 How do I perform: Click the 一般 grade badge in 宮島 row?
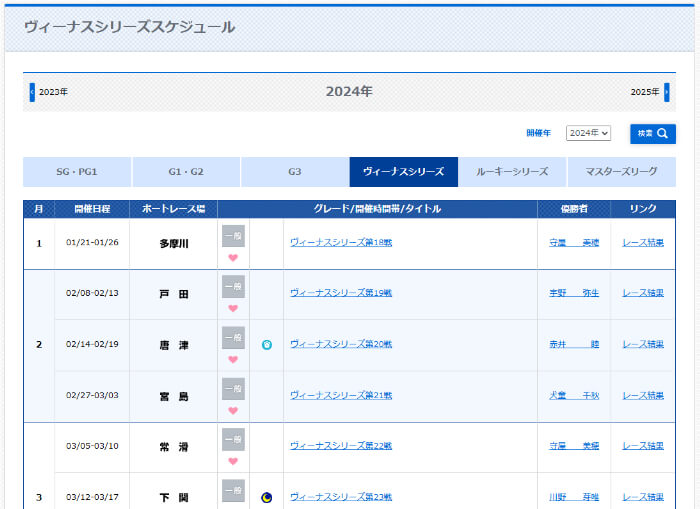coord(233,388)
